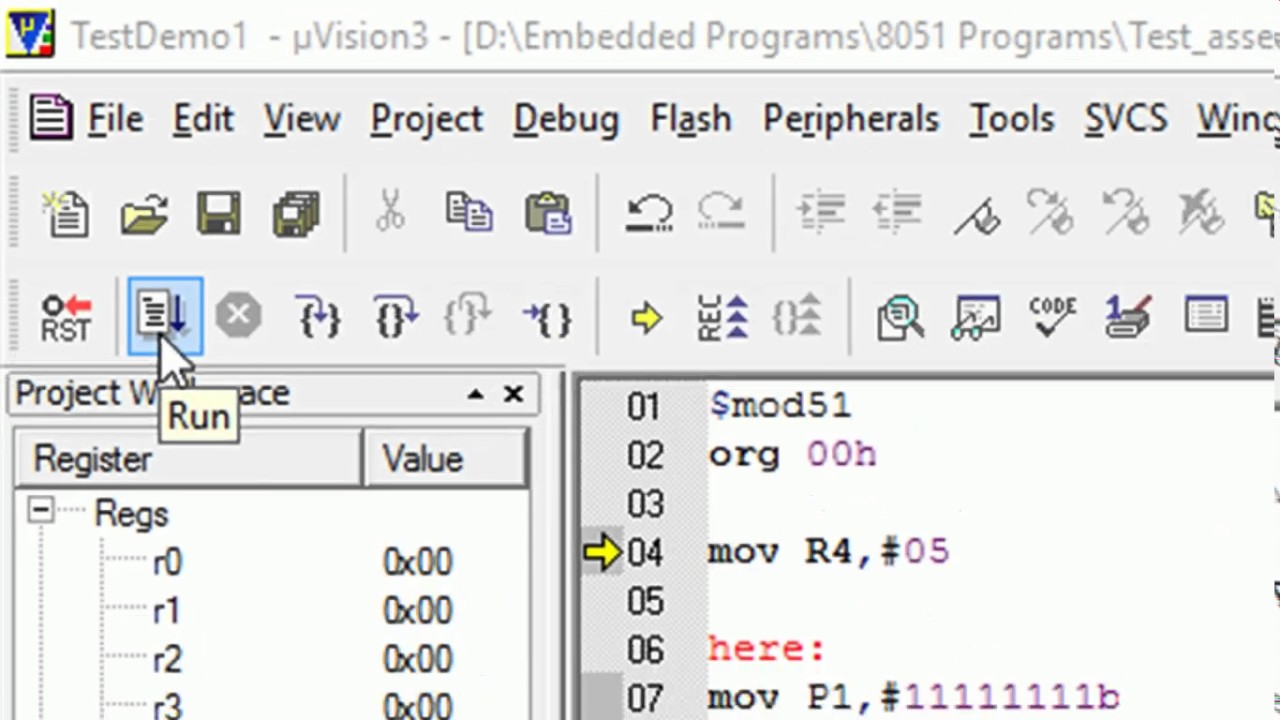The image size is (1280, 720).
Task: Click the r0 value 0x00
Action: [417, 562]
